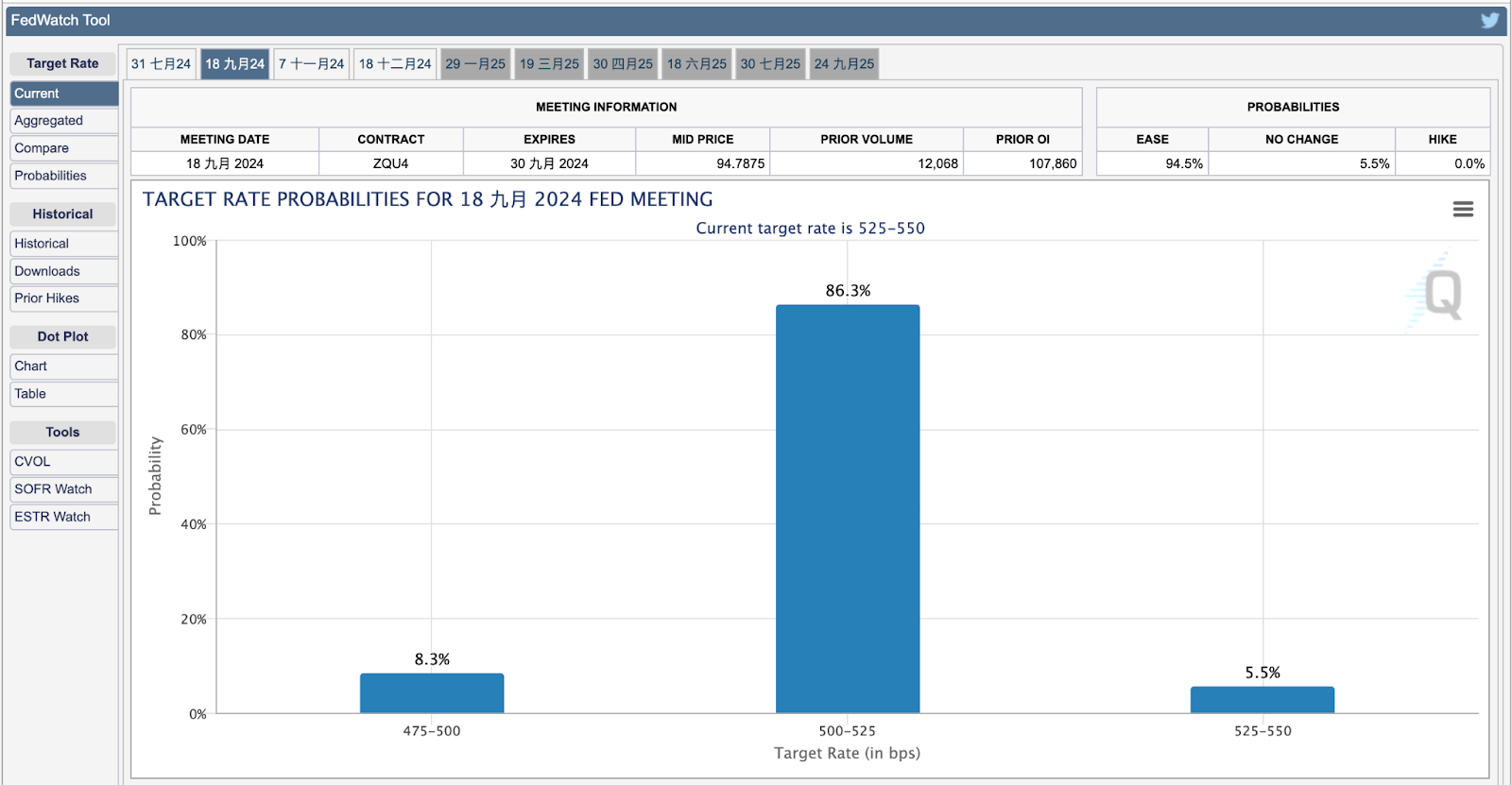This screenshot has height=785, width=1512.
Task: Click the 500-525 x-axis label
Action: coord(847,731)
